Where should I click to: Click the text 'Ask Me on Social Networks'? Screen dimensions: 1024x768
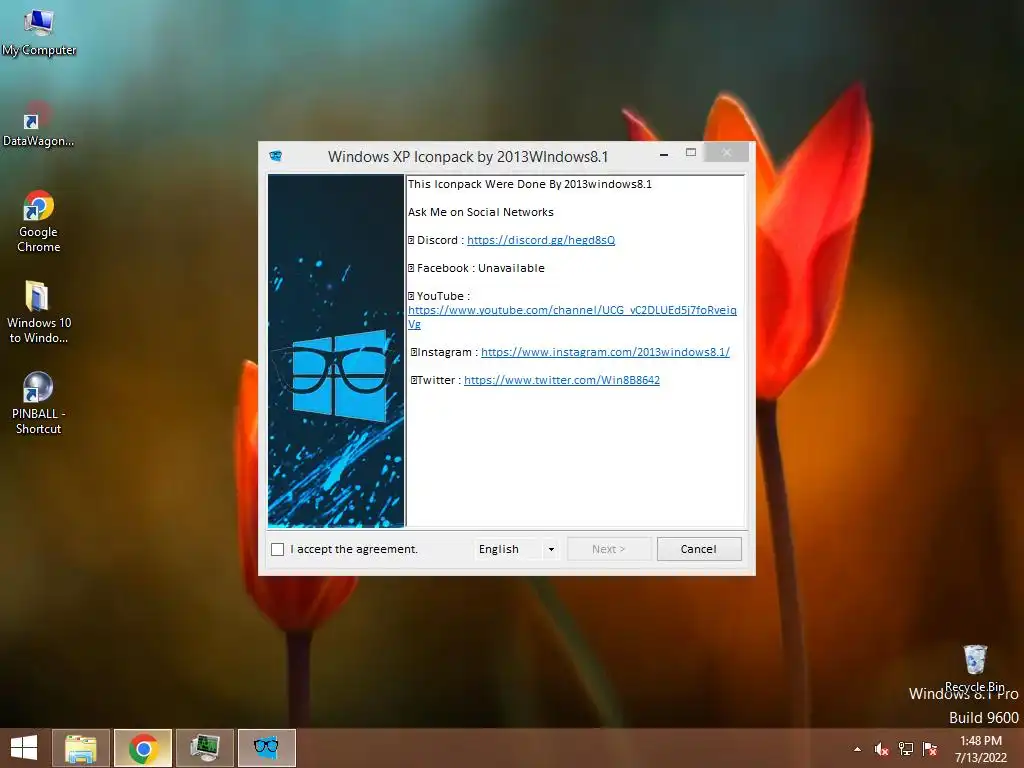tap(481, 212)
